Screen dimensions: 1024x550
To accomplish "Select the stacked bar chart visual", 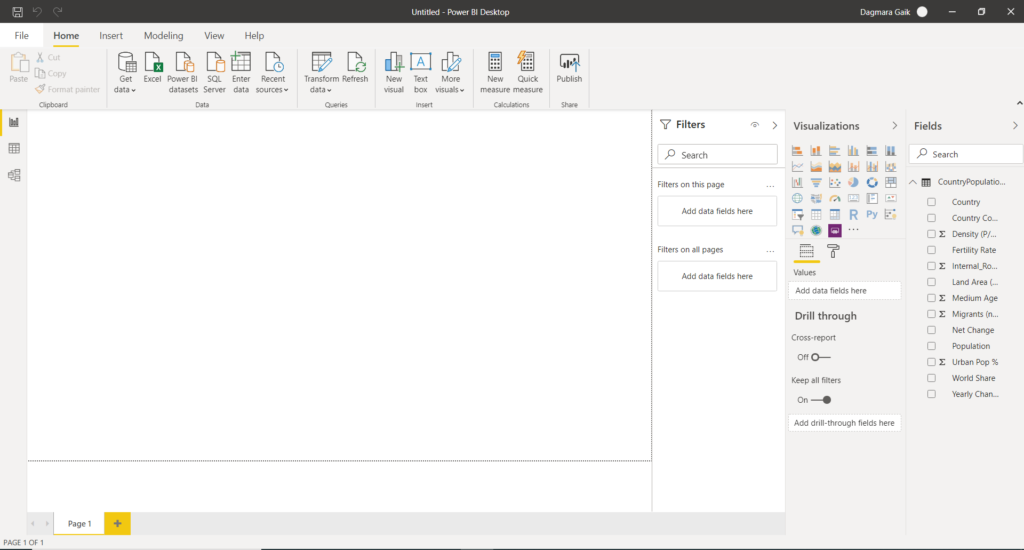I will tap(797, 151).
